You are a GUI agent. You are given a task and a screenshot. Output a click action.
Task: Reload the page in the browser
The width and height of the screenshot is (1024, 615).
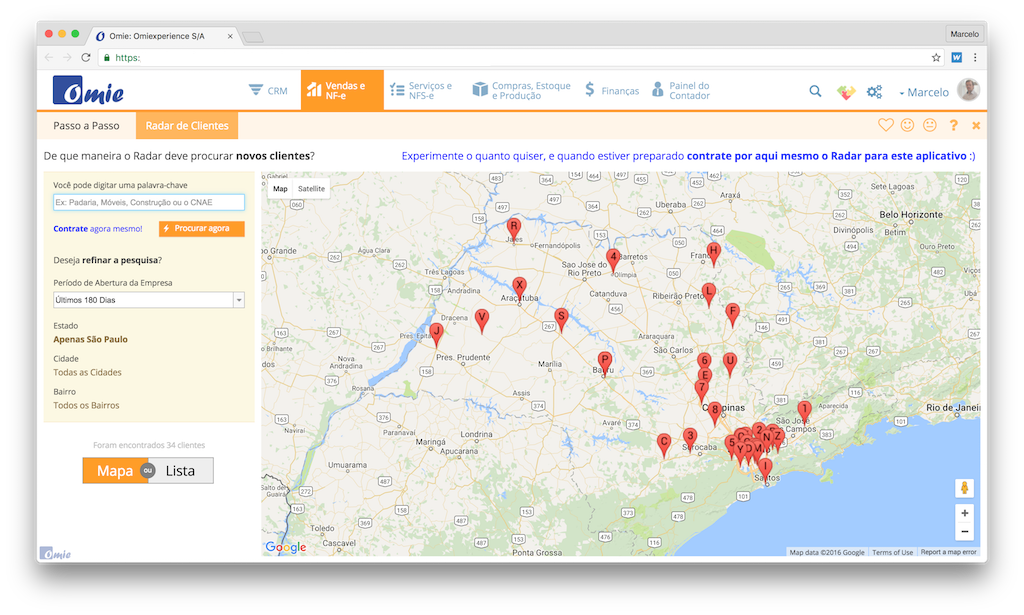point(86,57)
